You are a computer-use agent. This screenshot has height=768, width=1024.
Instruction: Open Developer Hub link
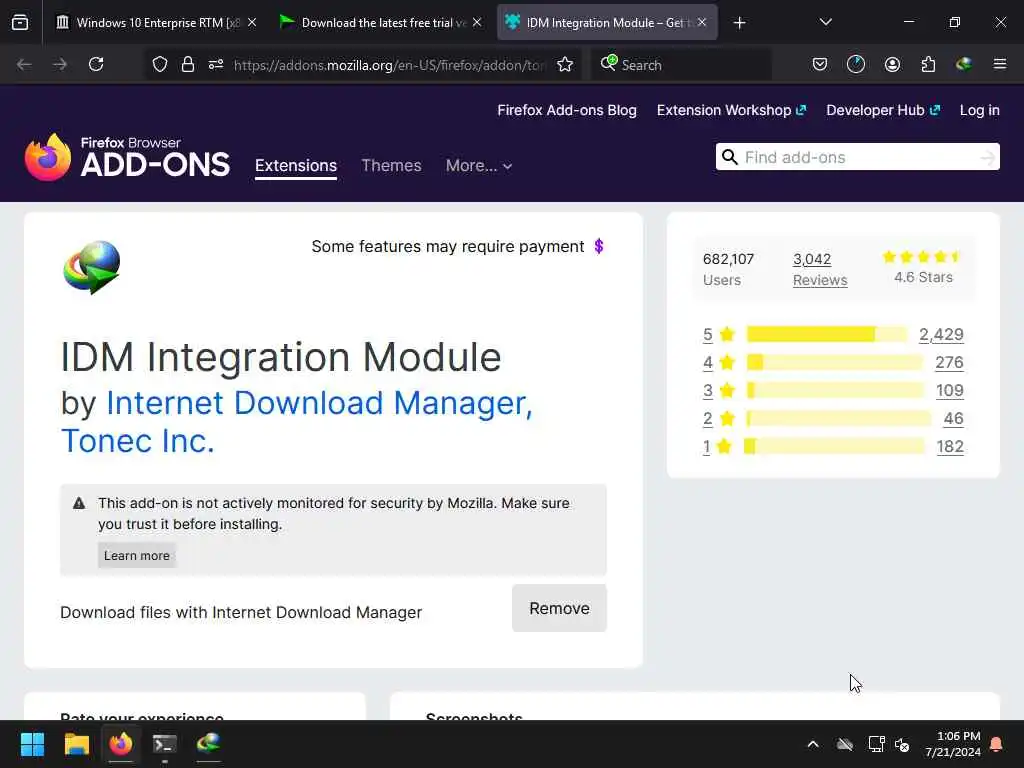(x=883, y=110)
